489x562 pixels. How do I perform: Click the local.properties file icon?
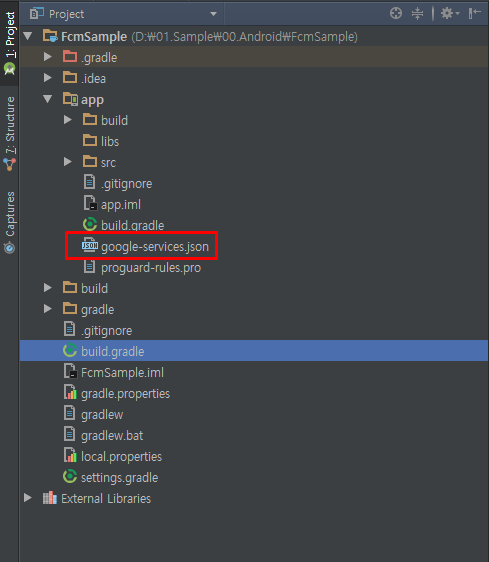[x=70, y=455]
